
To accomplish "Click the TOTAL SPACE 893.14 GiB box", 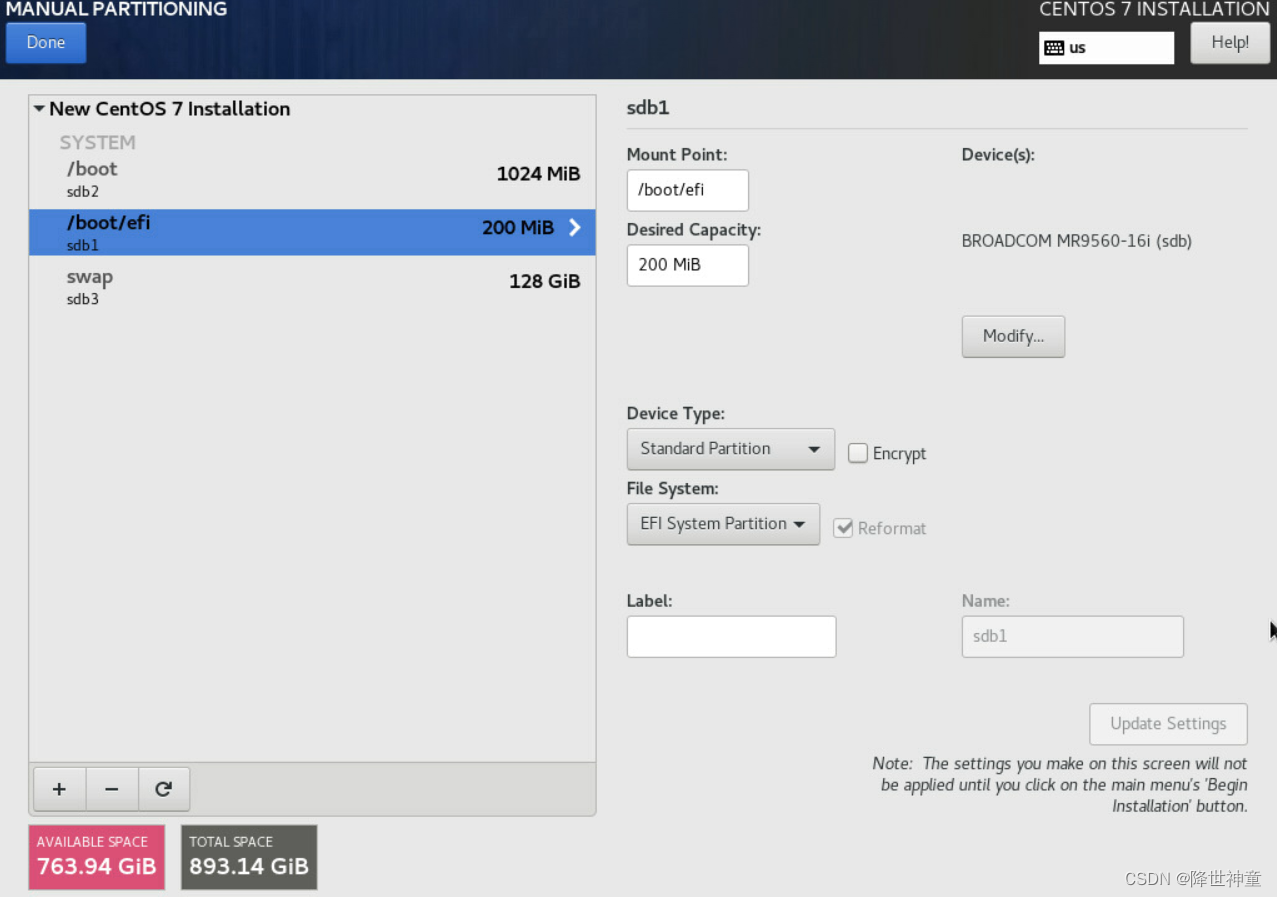I will [x=249, y=857].
